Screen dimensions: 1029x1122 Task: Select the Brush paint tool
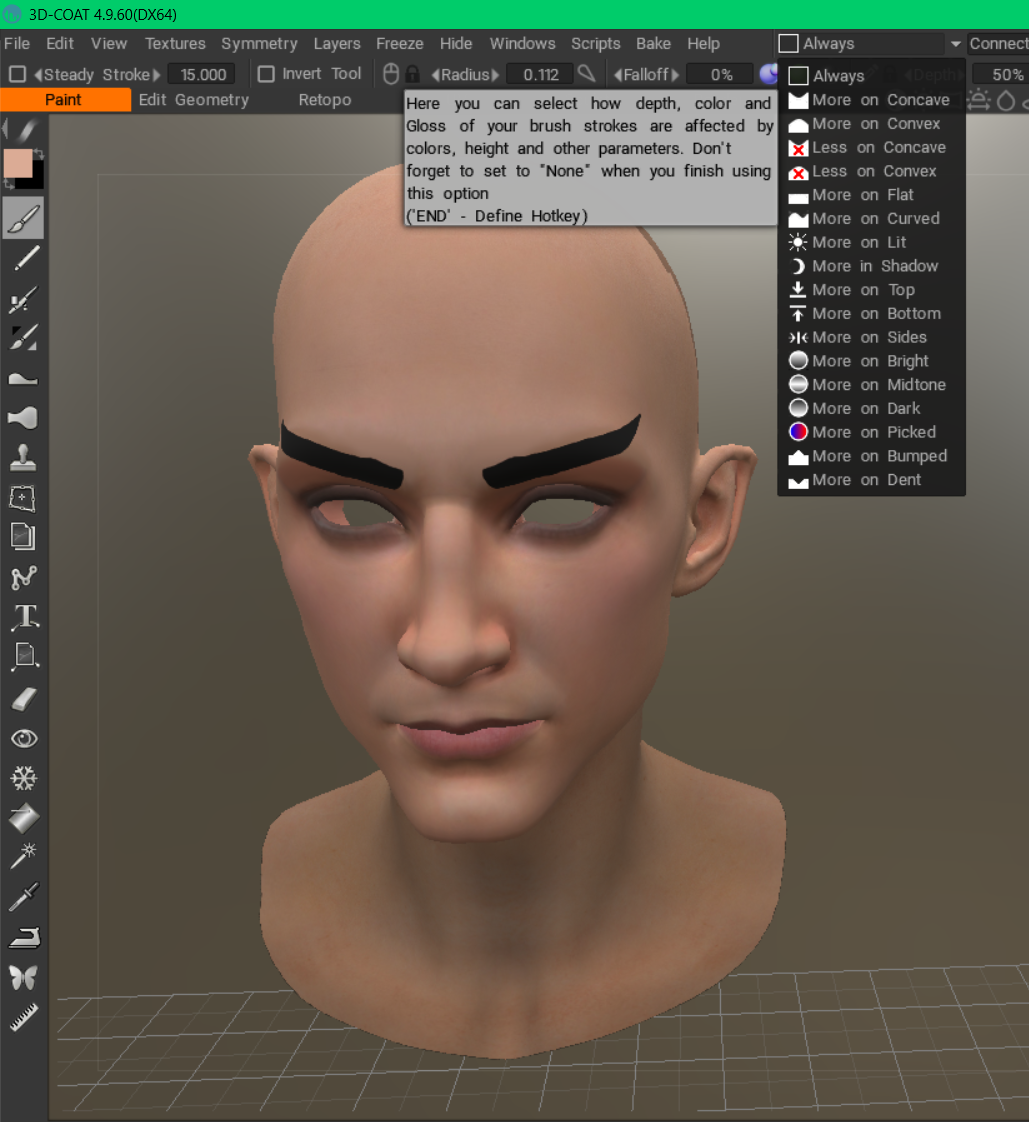pos(24,218)
